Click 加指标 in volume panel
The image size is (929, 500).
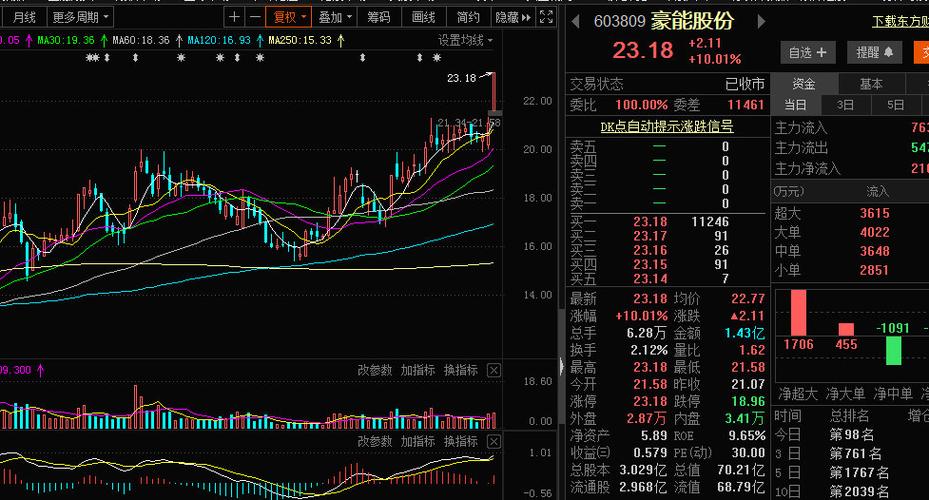coord(418,370)
